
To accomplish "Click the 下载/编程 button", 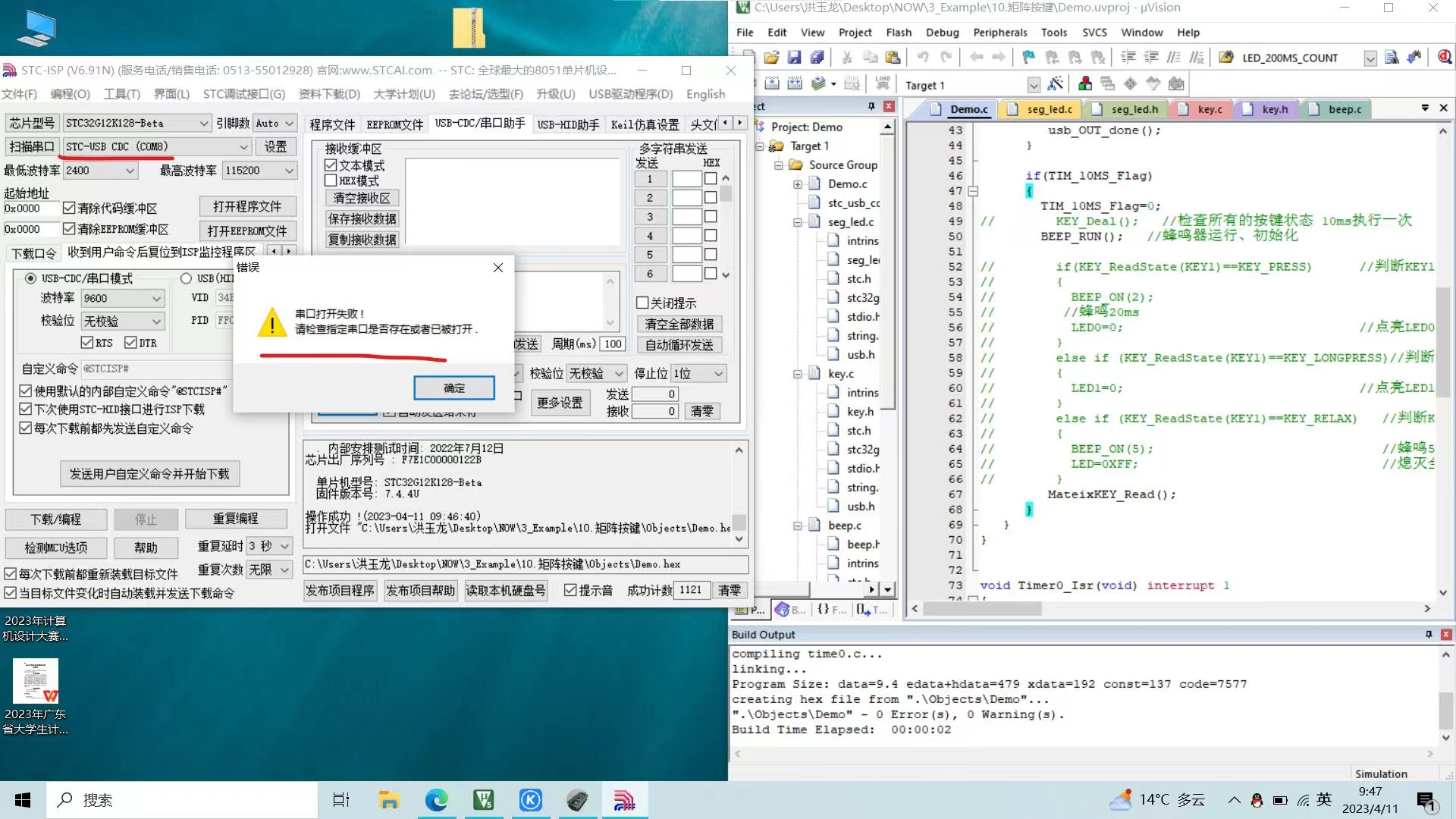I will 55,519.
